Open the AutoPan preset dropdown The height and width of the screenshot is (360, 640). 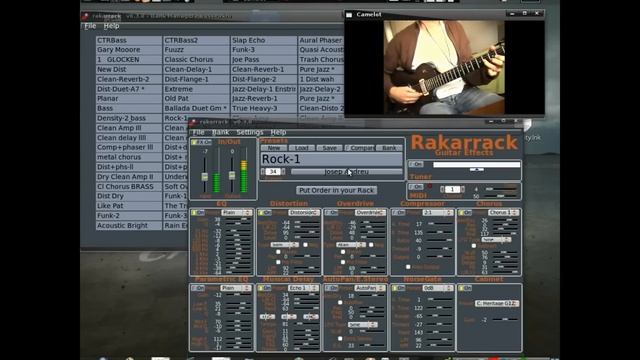pos(370,288)
